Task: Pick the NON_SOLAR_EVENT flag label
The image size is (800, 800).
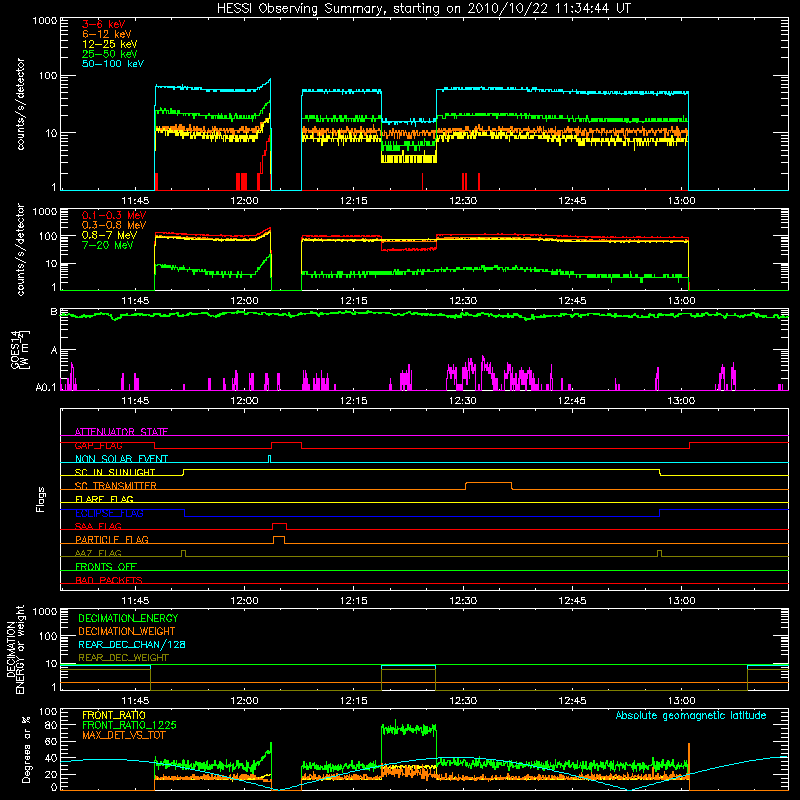Action: 121,459
